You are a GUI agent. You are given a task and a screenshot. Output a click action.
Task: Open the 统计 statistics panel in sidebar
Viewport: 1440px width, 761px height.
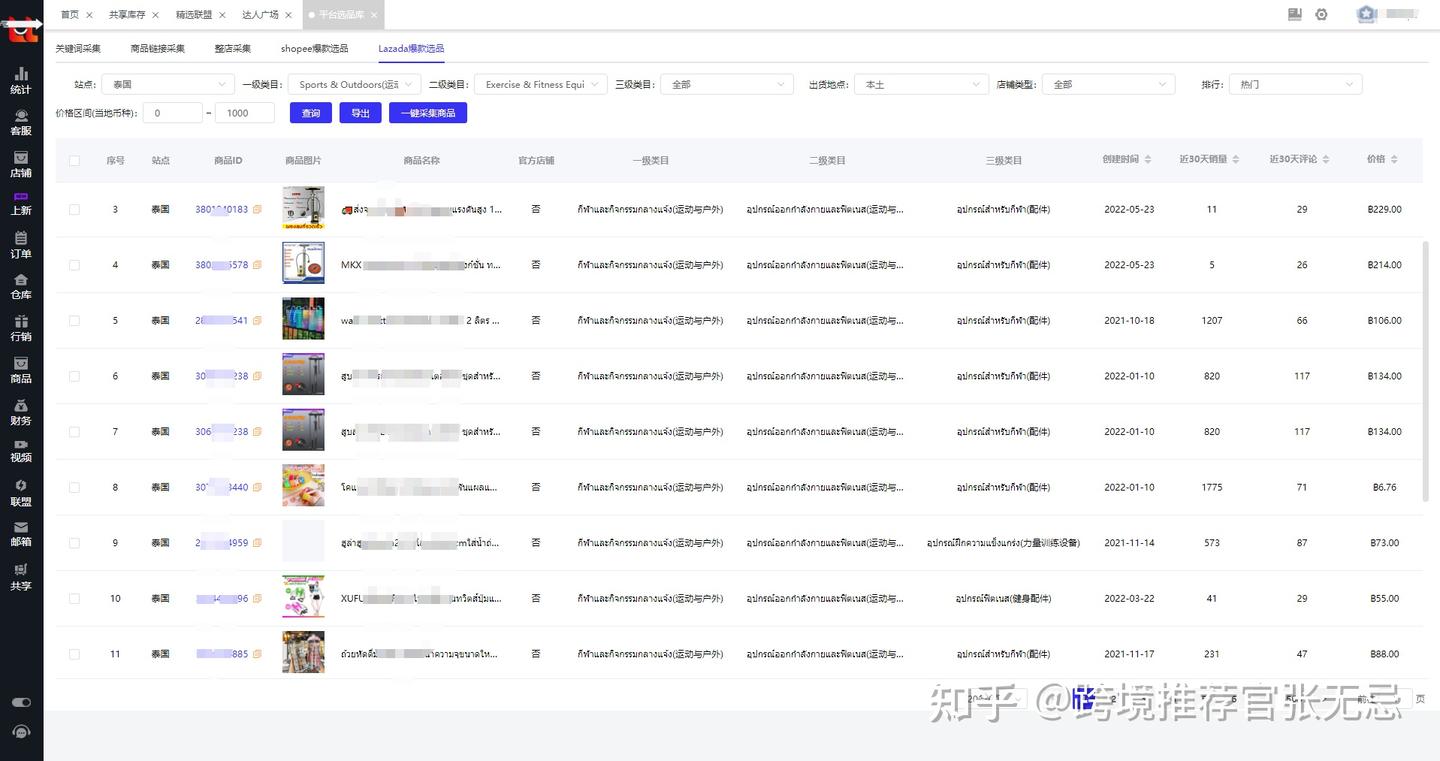[x=21, y=80]
